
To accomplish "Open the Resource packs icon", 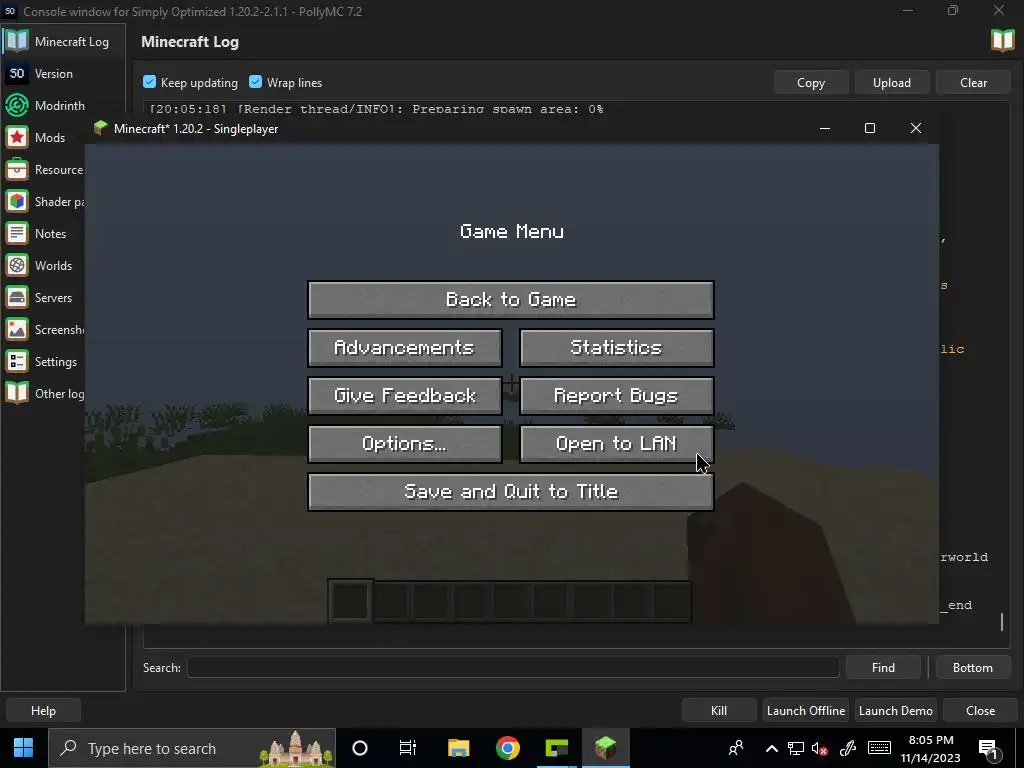I will pos(17,169).
